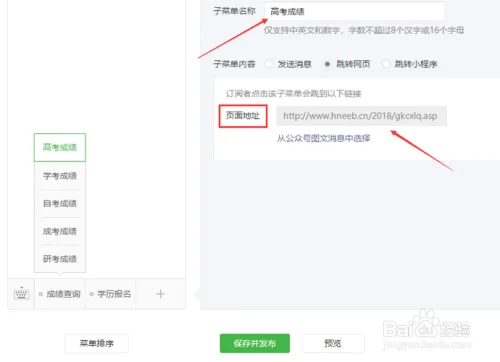500x362 pixels.
Task: Click the 预览 button
Action: (x=333, y=343)
